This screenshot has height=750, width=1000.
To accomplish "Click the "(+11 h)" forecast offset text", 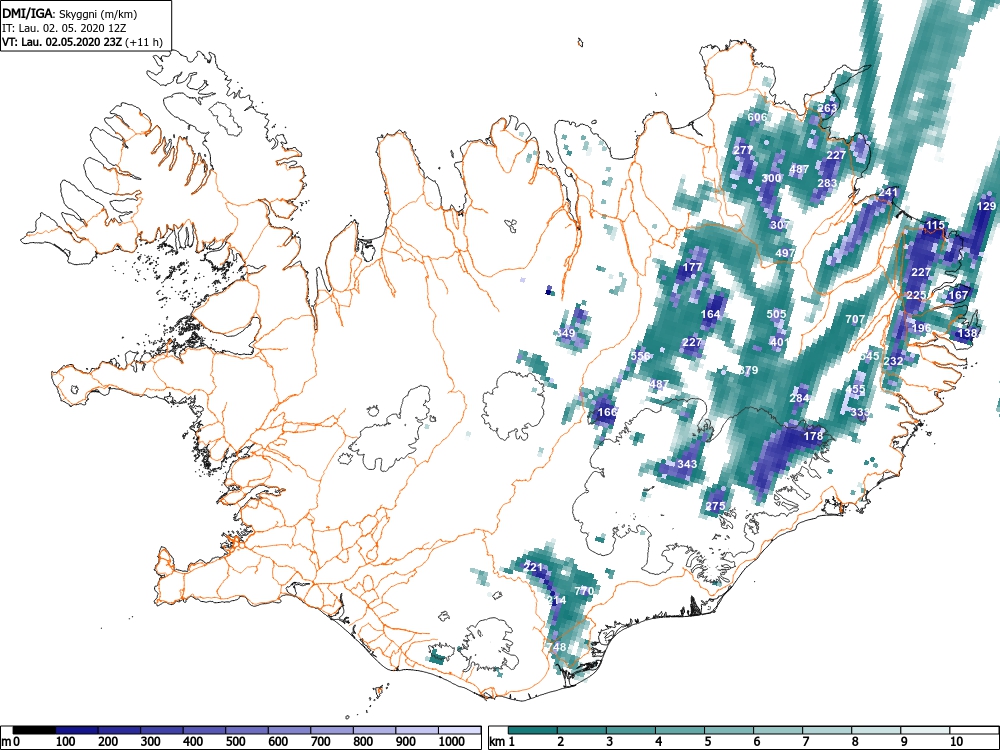I will pyautogui.click(x=144, y=42).
